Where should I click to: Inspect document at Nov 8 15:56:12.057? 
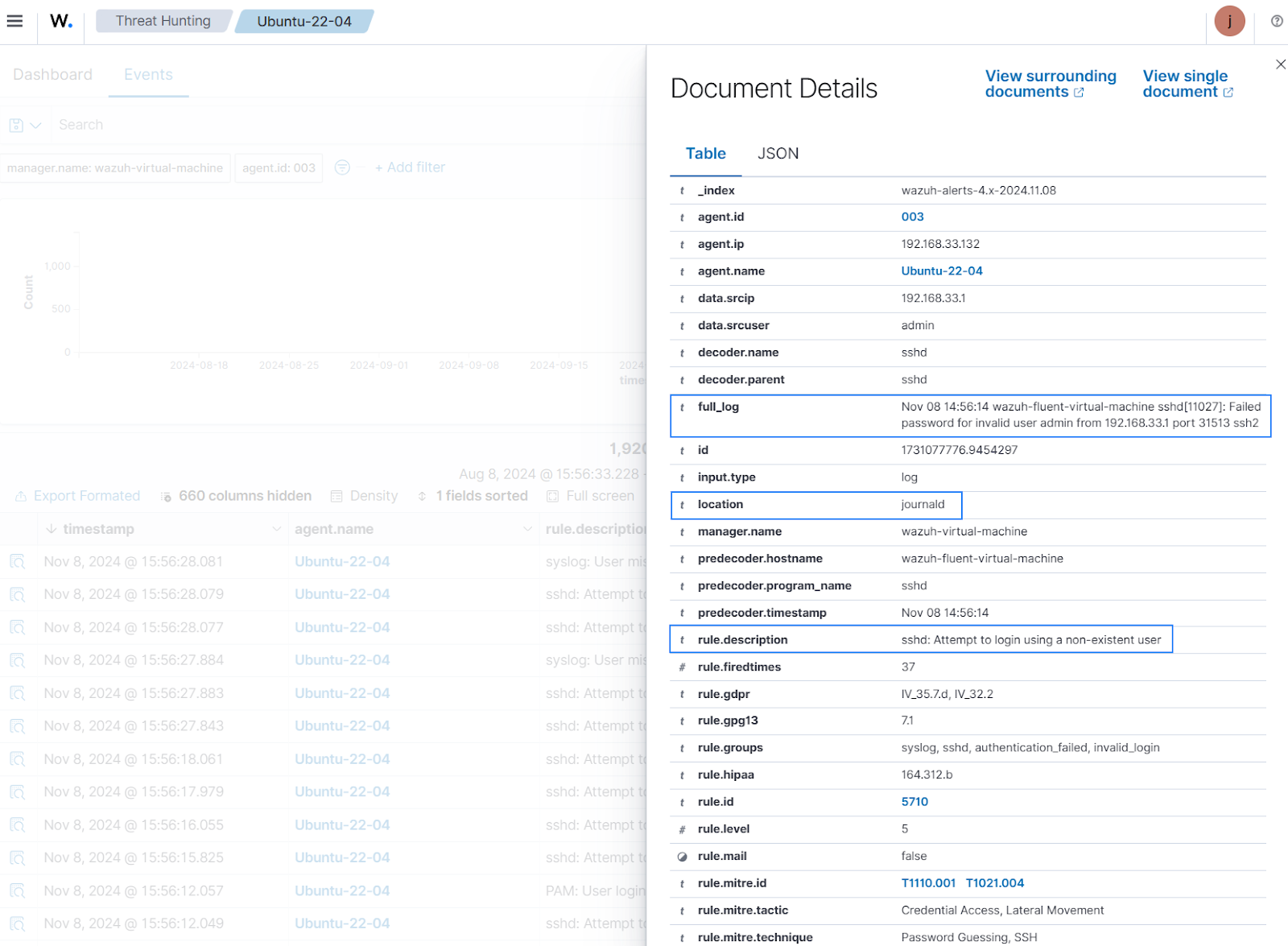(x=17, y=890)
